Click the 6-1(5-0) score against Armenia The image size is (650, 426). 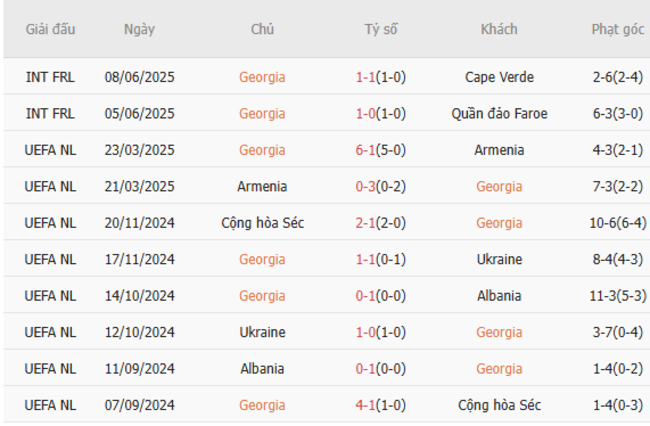coord(380,150)
